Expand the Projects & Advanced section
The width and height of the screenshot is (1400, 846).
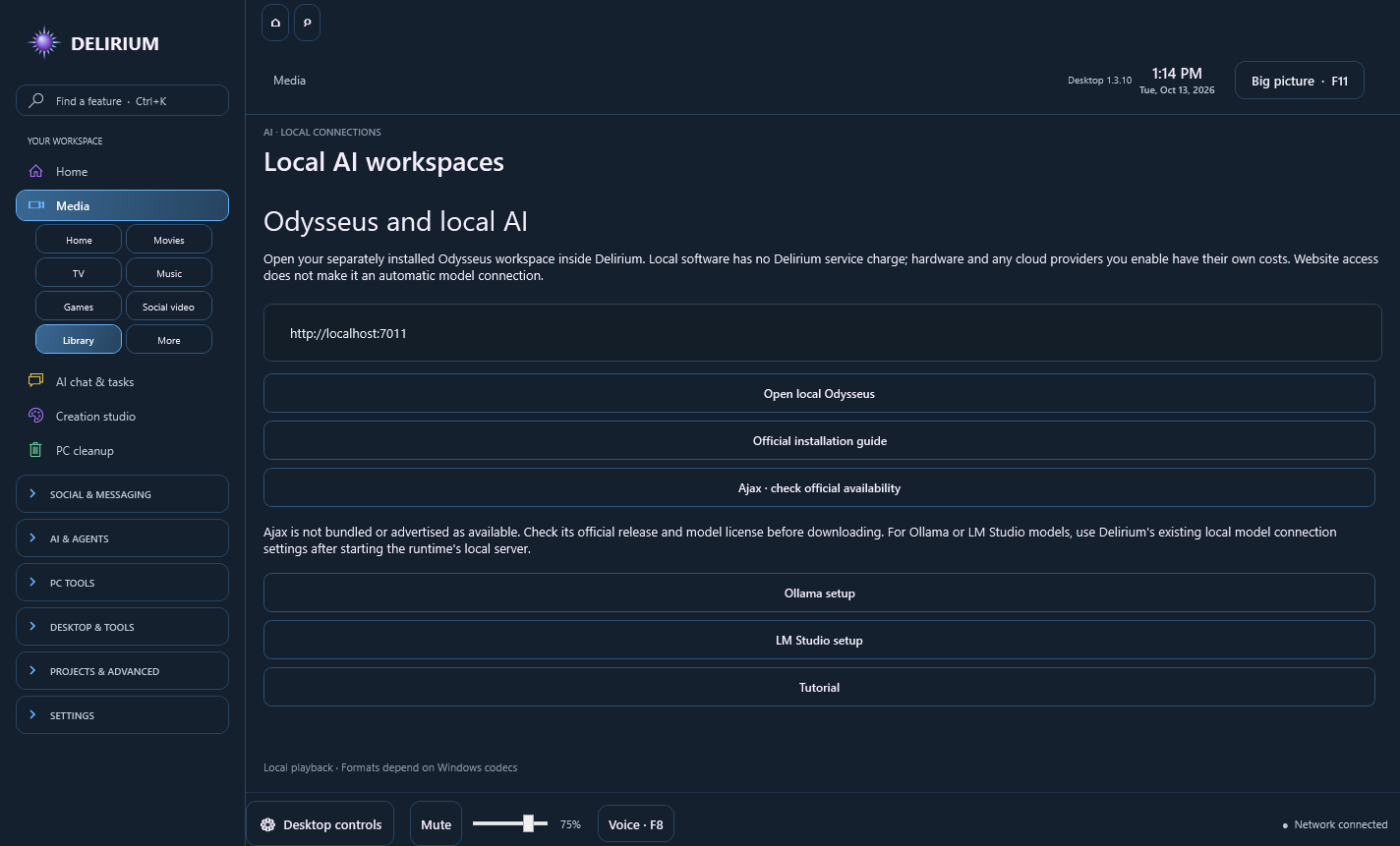point(122,671)
